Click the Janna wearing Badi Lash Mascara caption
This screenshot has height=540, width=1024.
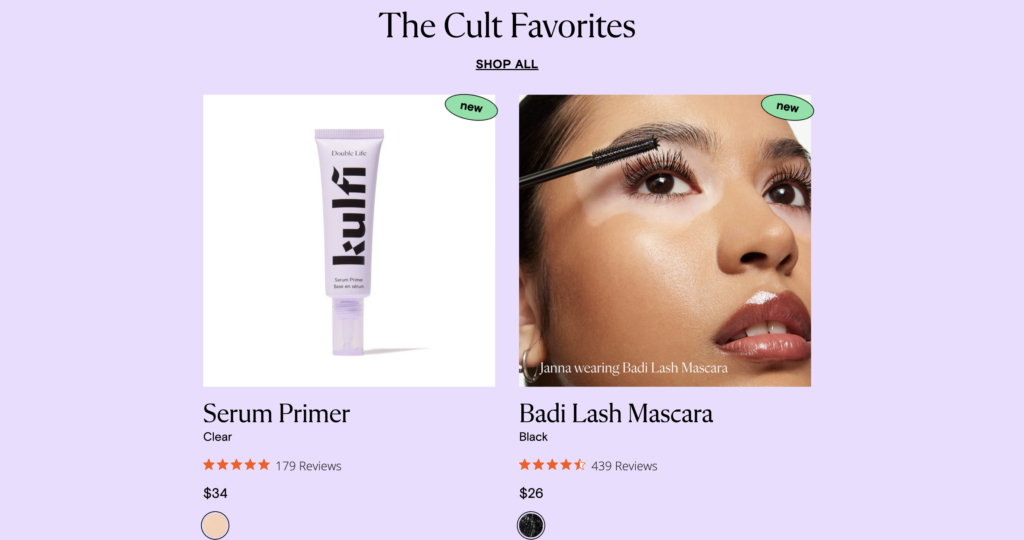pos(633,368)
